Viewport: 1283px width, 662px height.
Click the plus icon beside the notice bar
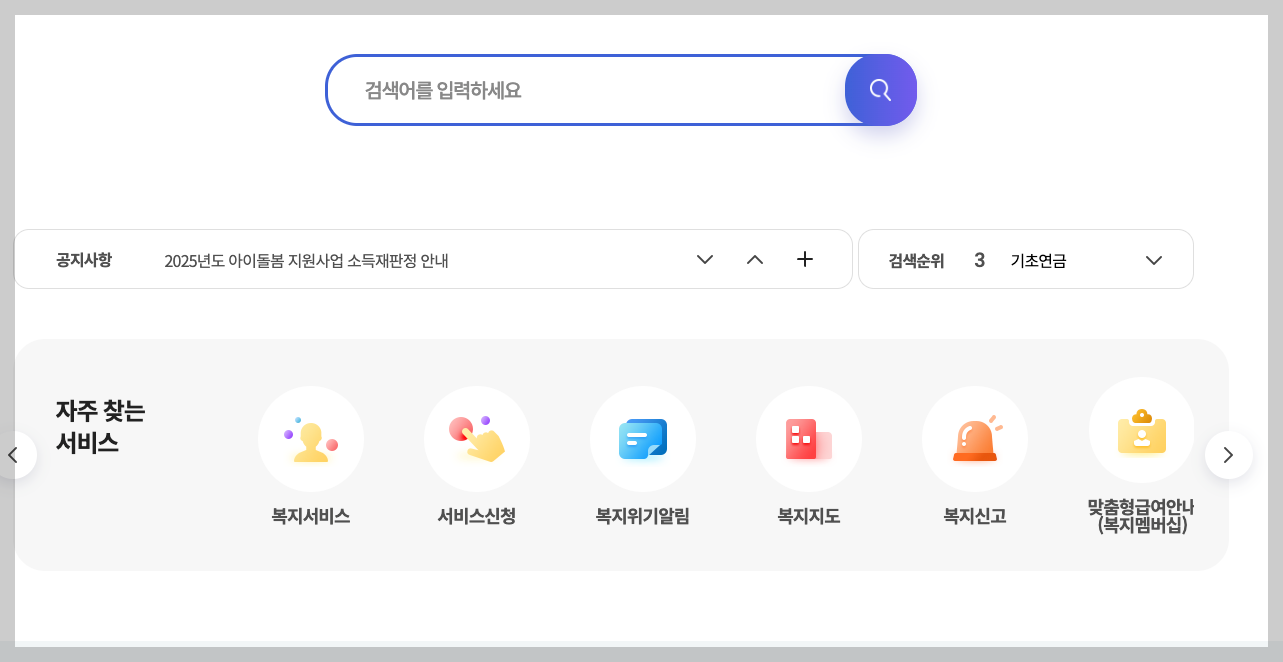804,259
